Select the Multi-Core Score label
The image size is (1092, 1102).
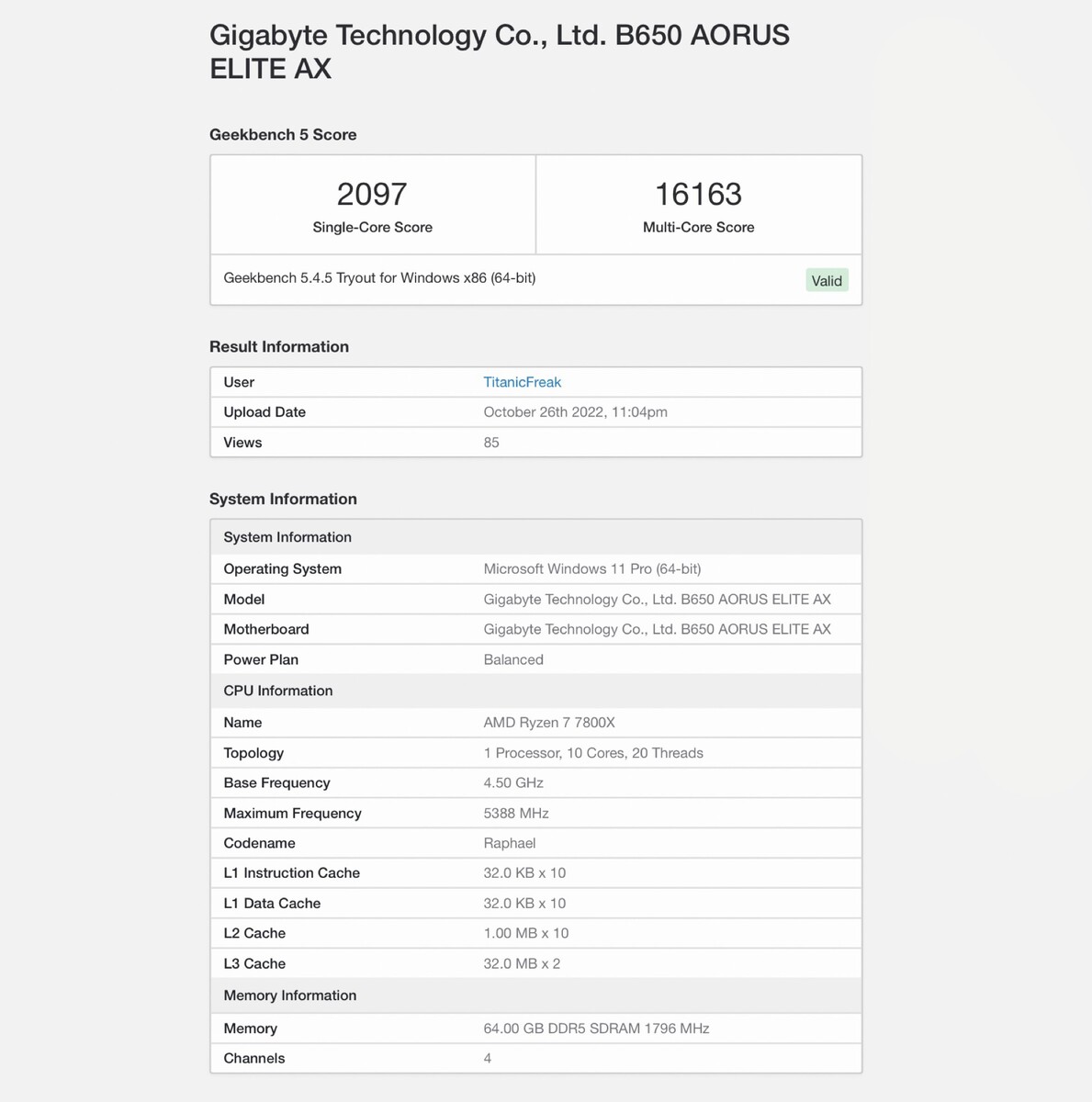tap(698, 228)
